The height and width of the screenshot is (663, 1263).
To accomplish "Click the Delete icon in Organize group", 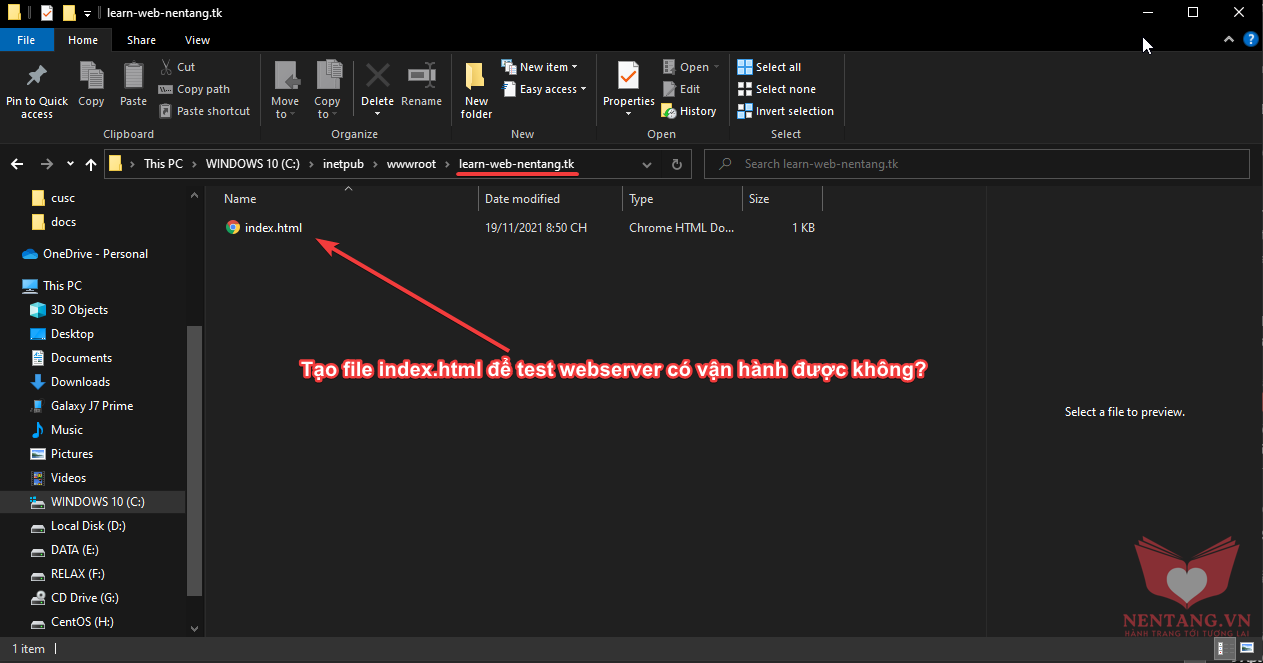I will [377, 78].
